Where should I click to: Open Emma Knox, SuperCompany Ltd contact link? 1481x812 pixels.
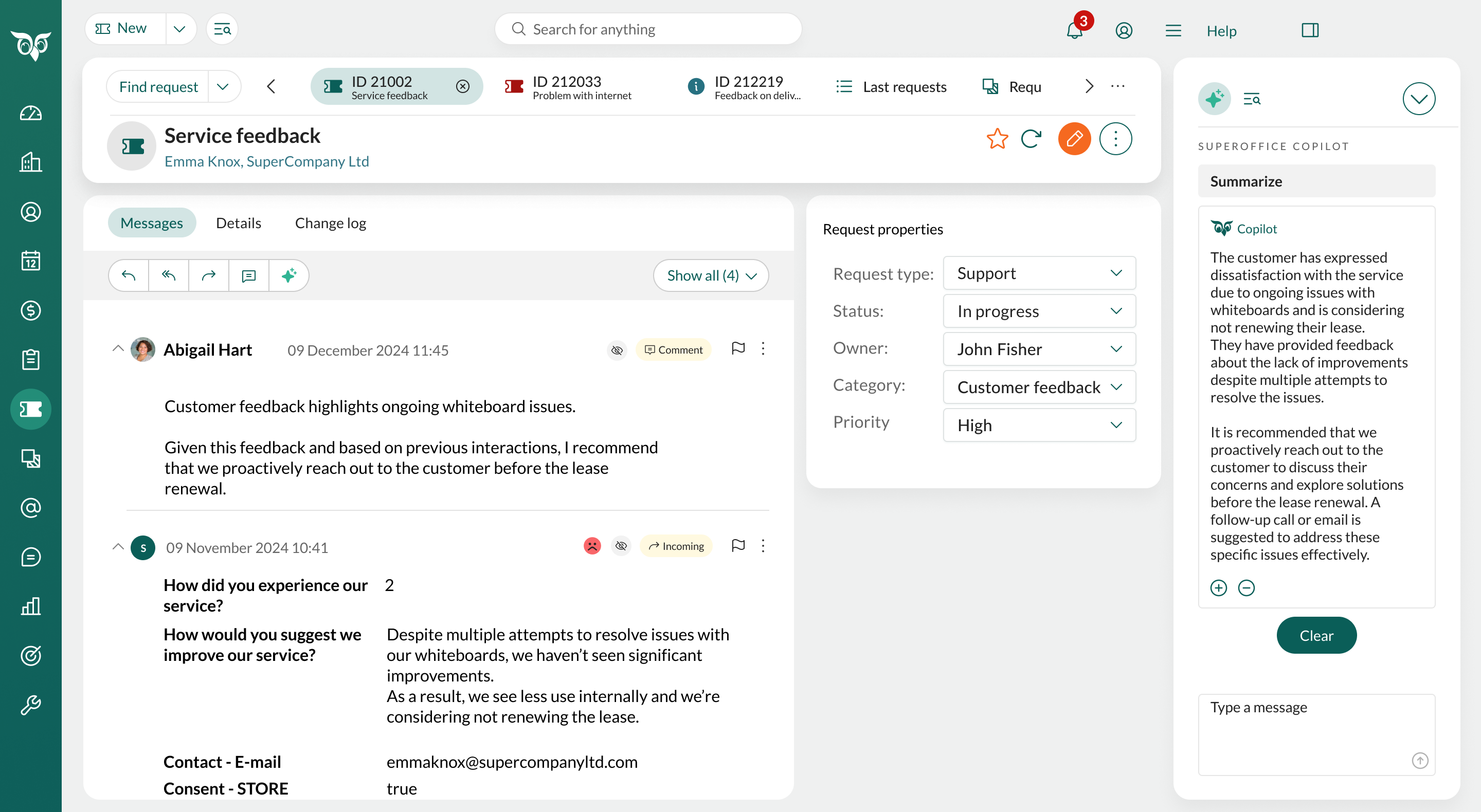tap(266, 161)
